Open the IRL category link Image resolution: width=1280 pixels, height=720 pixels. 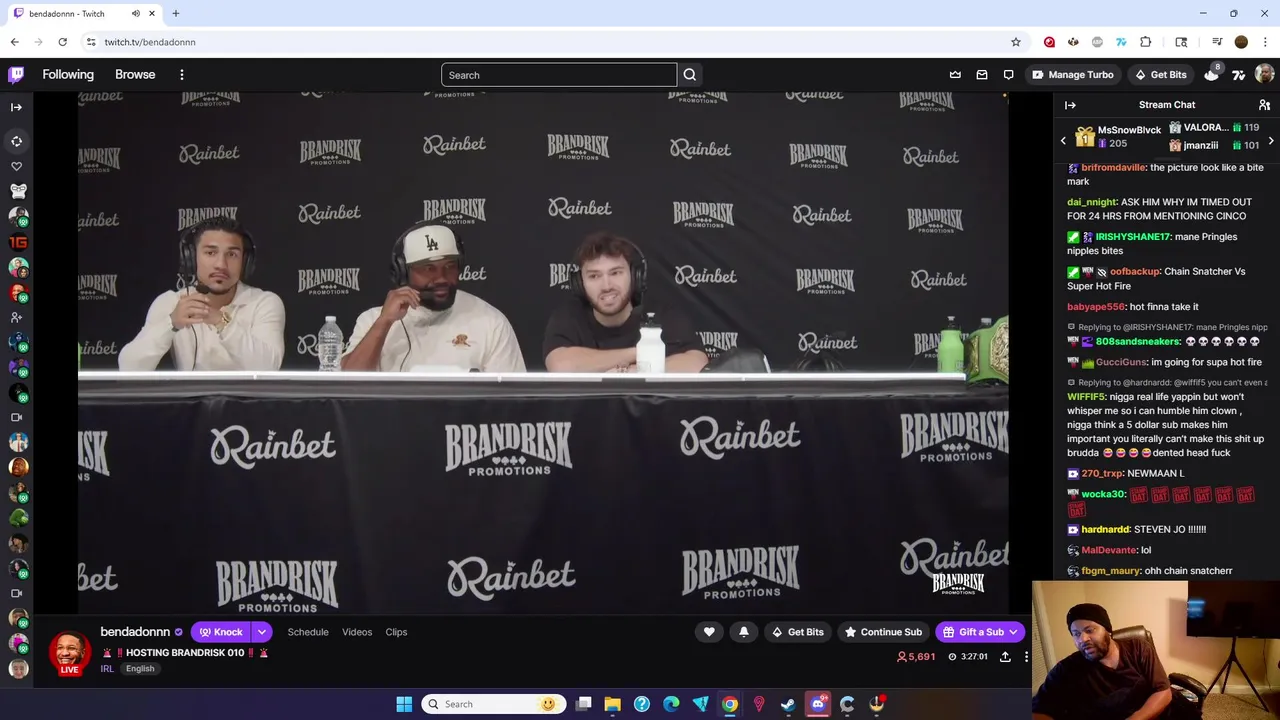[106, 669]
